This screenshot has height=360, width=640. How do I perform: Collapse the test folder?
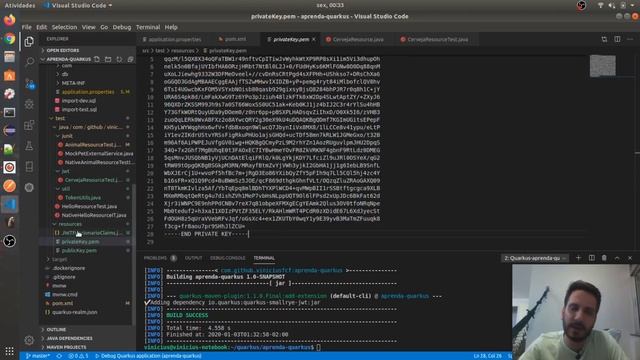click(60, 118)
